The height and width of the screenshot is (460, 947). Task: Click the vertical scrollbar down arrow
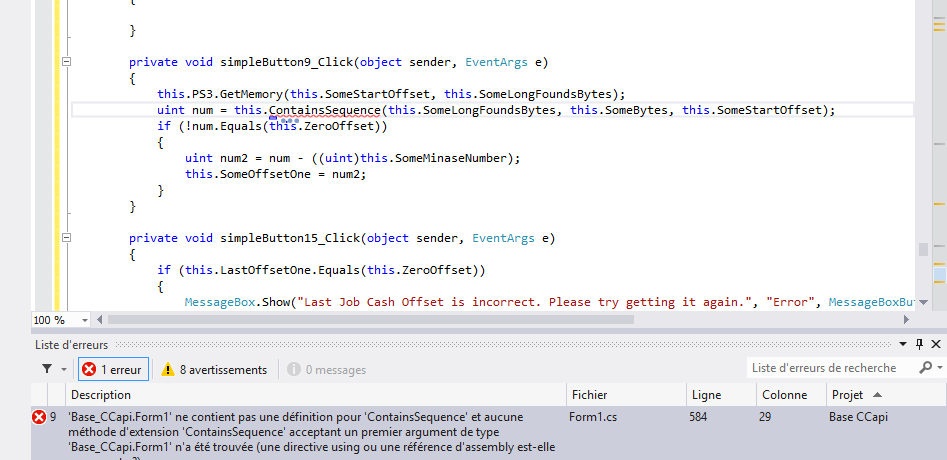click(x=923, y=304)
